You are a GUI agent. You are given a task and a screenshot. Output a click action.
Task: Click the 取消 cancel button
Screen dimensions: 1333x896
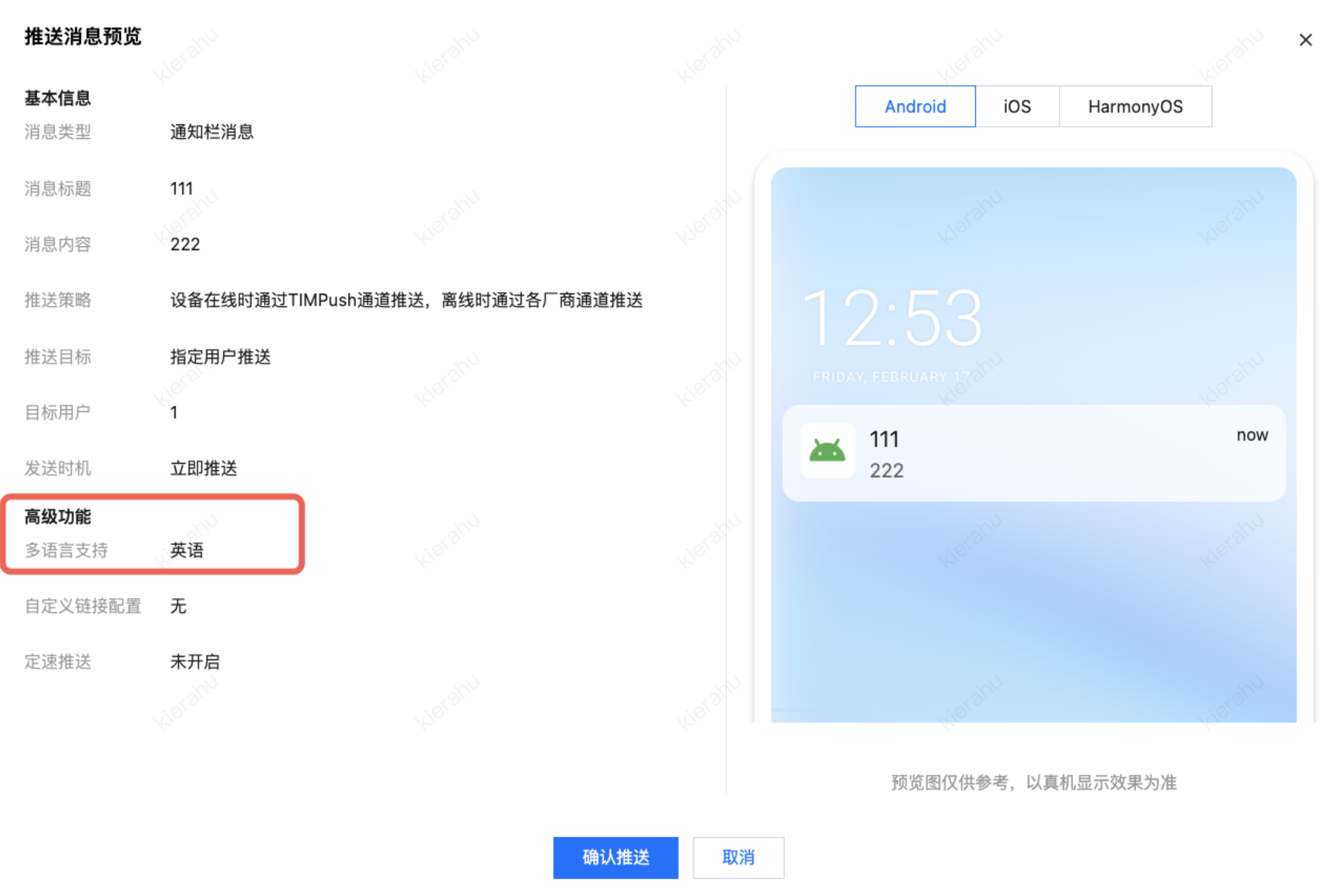point(738,857)
